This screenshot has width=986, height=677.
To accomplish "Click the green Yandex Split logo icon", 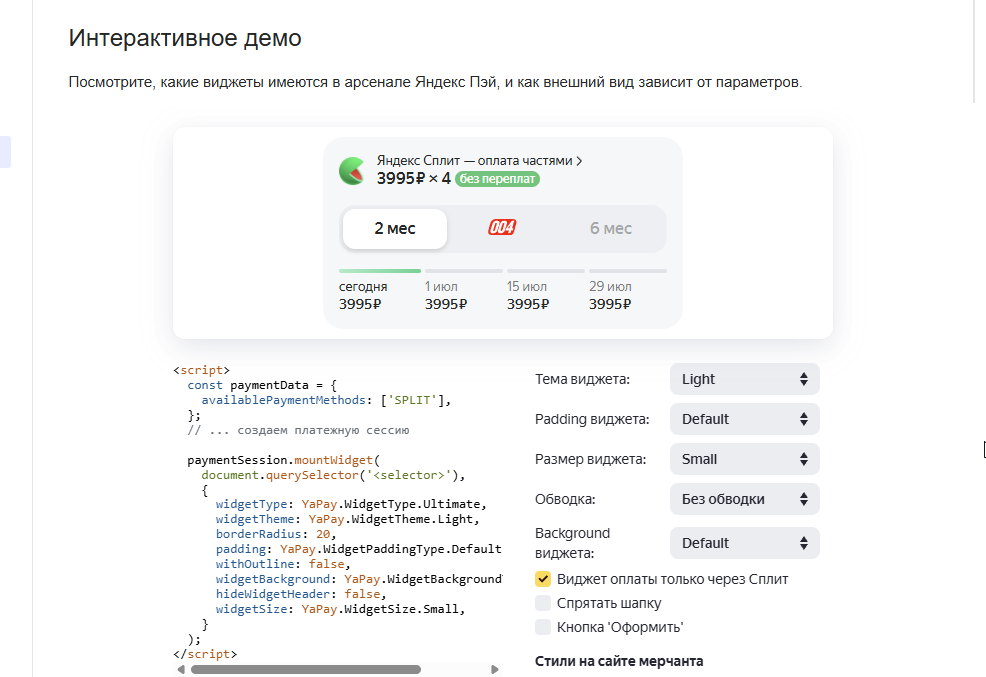I will click(352, 171).
